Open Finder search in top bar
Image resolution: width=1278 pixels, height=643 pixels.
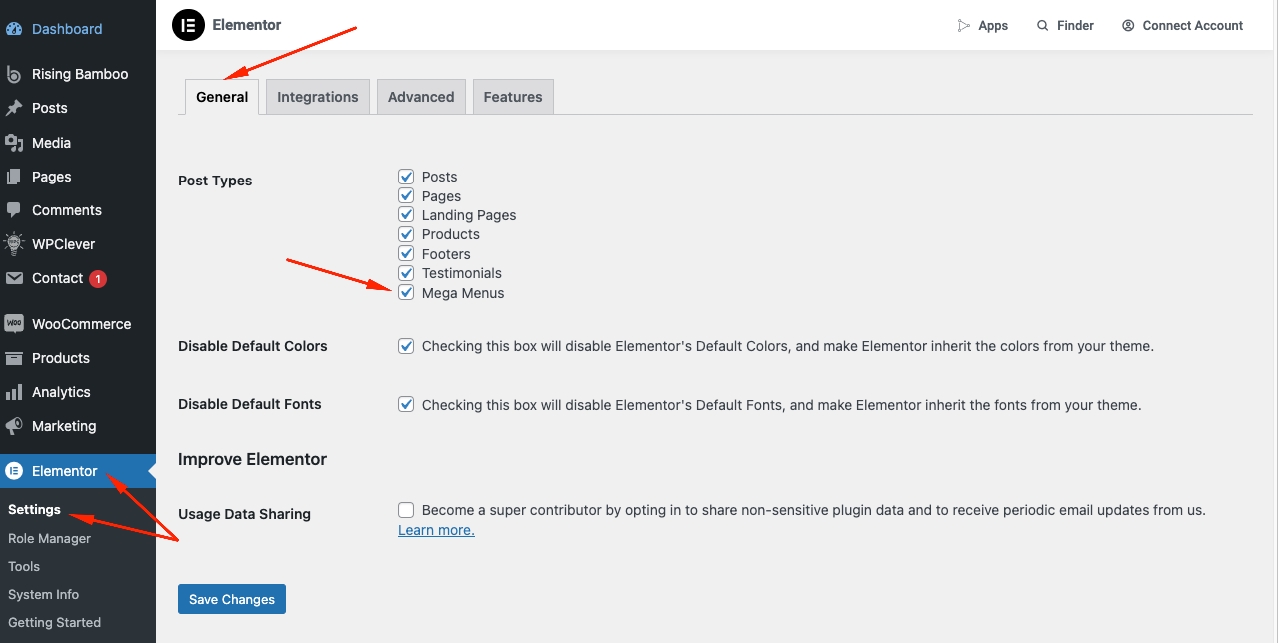[1065, 25]
